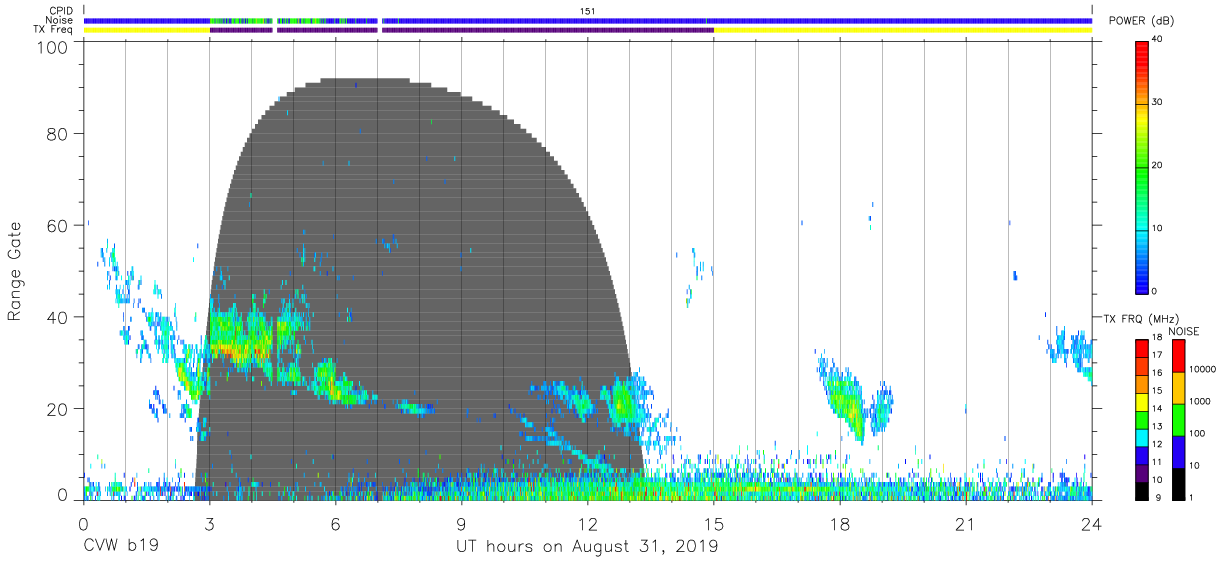Click the 6 tick on UT hours axis
This screenshot has width=1228, height=567.
(x=336, y=524)
